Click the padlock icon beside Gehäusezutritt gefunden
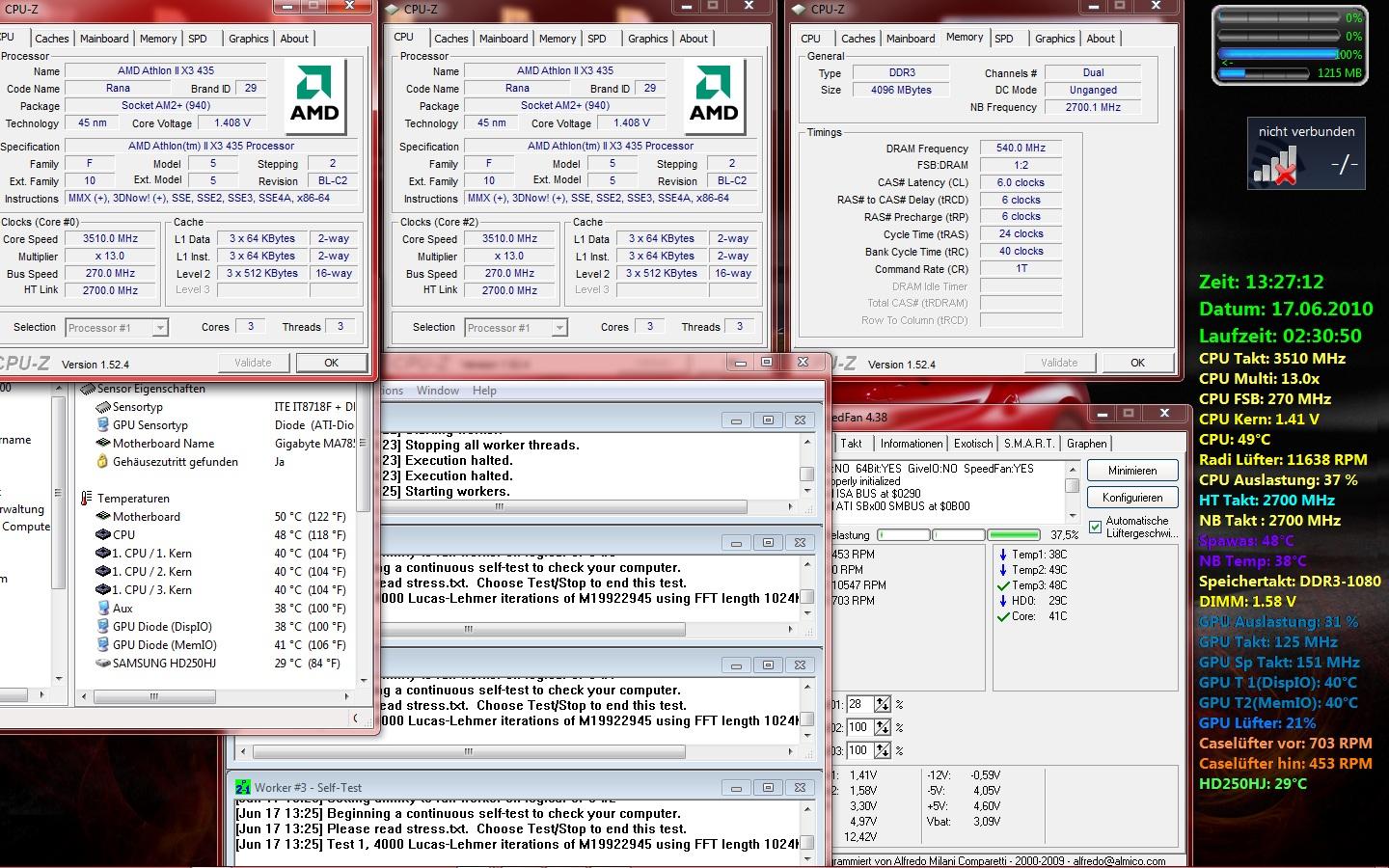Screen dimensions: 1389x868 [x=103, y=462]
